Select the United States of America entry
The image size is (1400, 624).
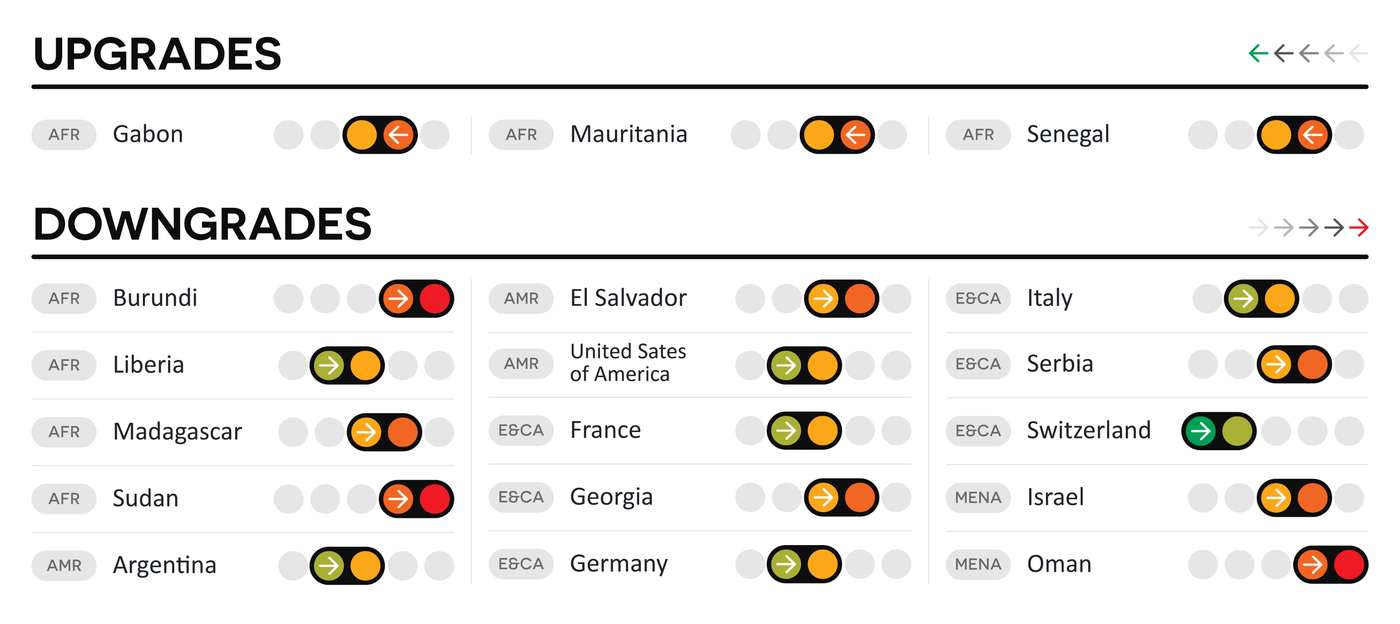click(628, 363)
